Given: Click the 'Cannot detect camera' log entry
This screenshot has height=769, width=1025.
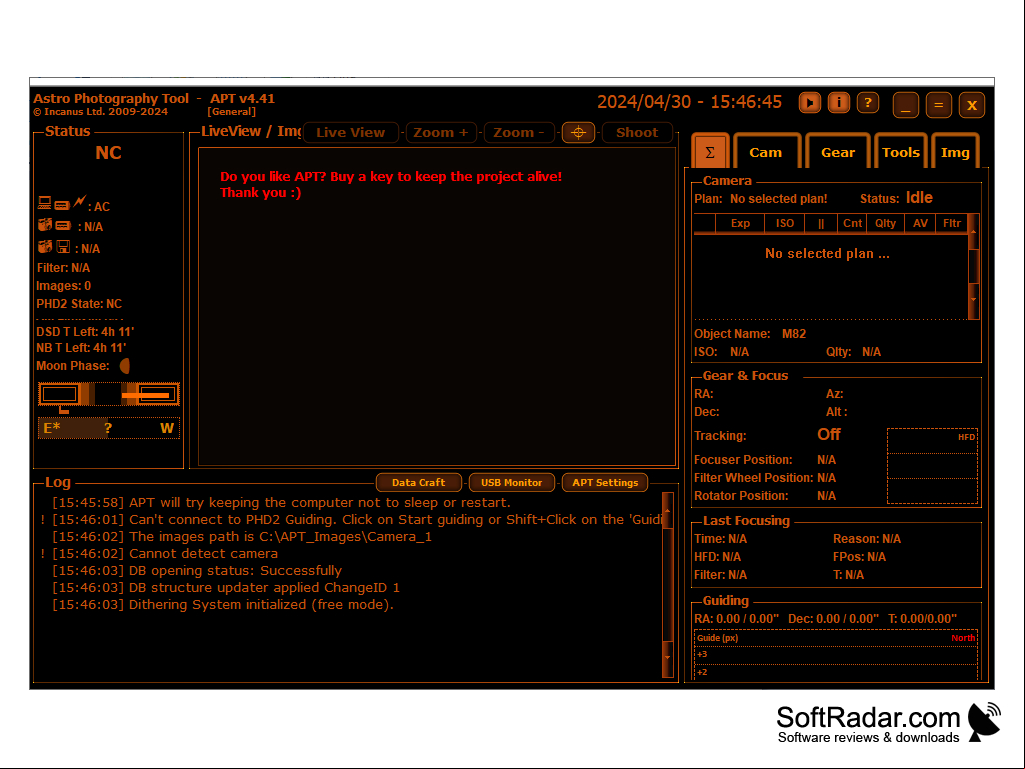Looking at the screenshot, I should coord(165,553).
